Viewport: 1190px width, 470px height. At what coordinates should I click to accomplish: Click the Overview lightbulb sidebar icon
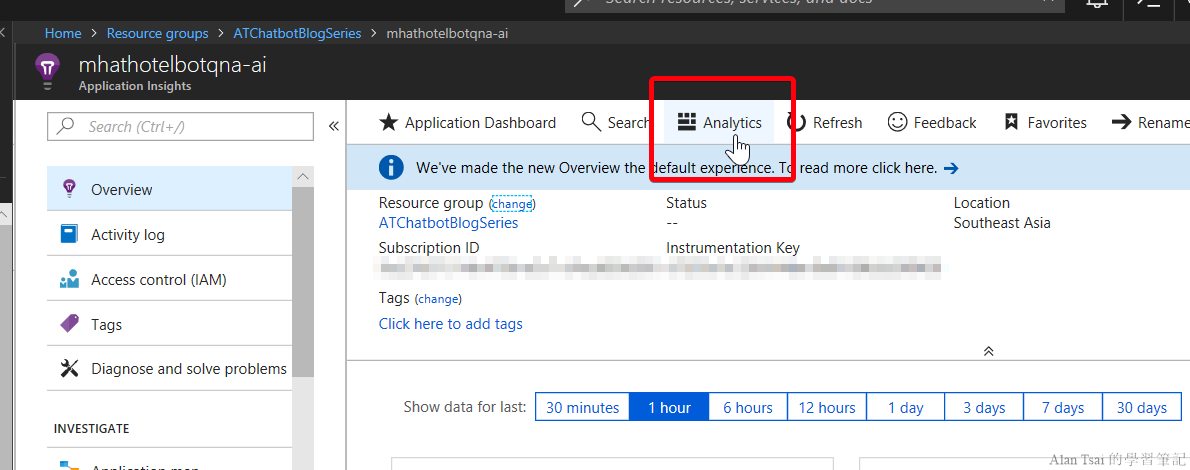click(x=69, y=187)
